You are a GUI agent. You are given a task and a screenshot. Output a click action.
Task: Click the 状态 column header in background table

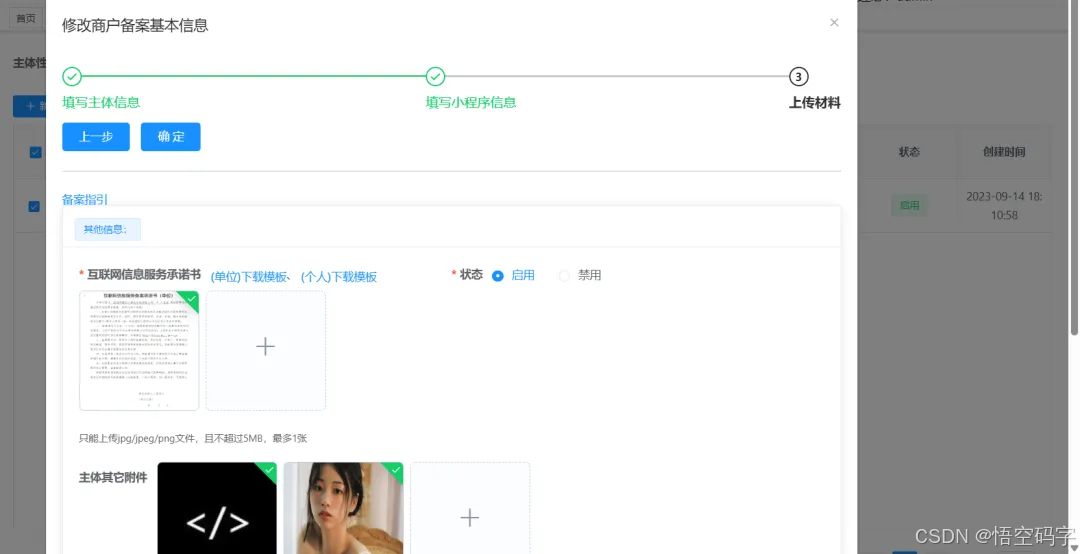[x=909, y=152]
